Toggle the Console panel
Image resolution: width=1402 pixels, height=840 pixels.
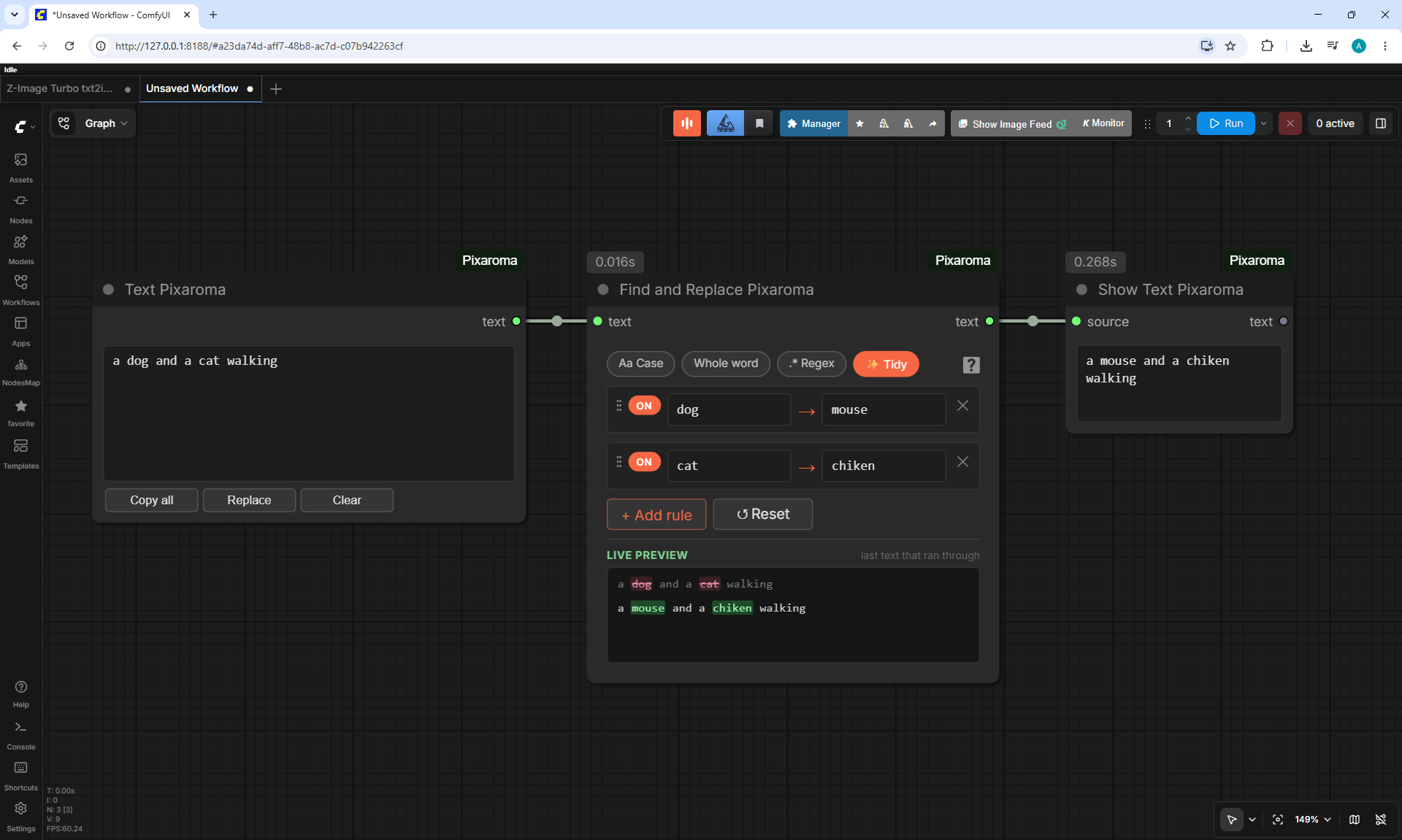(20, 735)
